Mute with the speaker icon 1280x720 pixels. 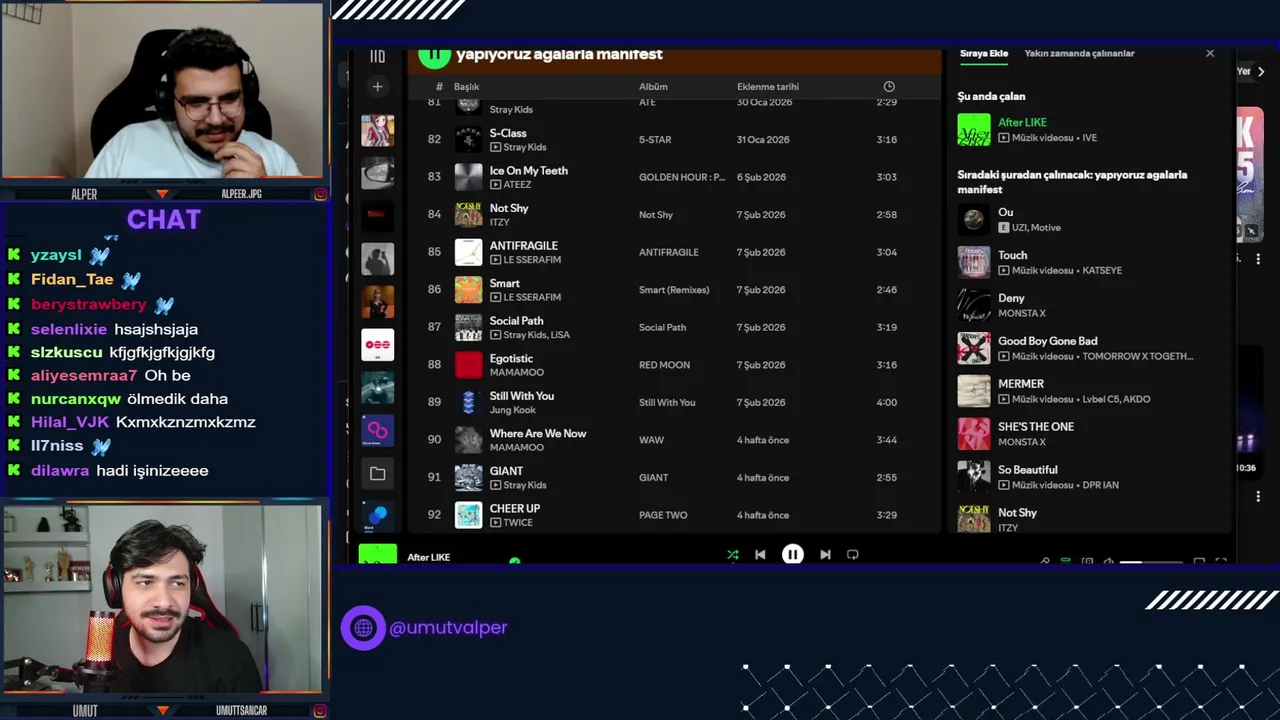pyautogui.click(x=1108, y=562)
